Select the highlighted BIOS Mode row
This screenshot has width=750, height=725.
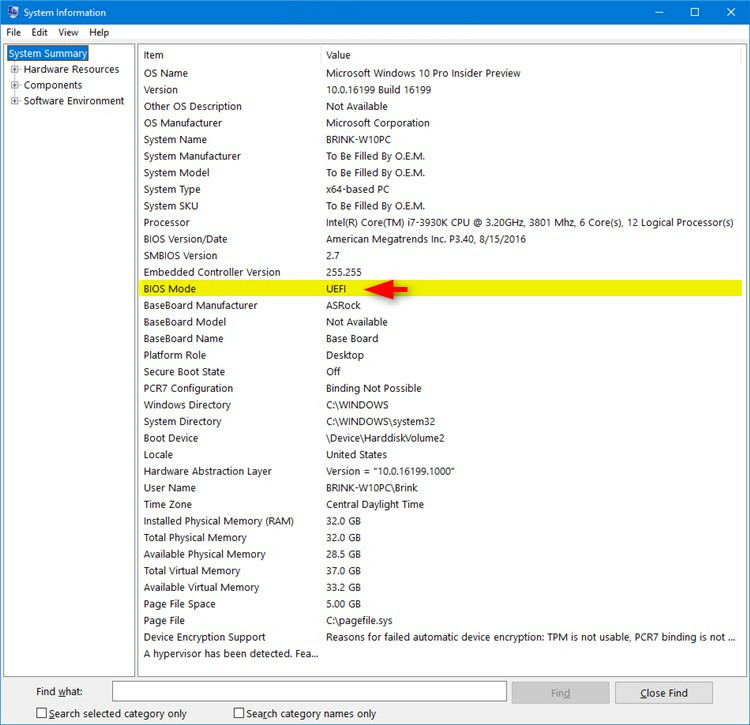click(x=170, y=289)
